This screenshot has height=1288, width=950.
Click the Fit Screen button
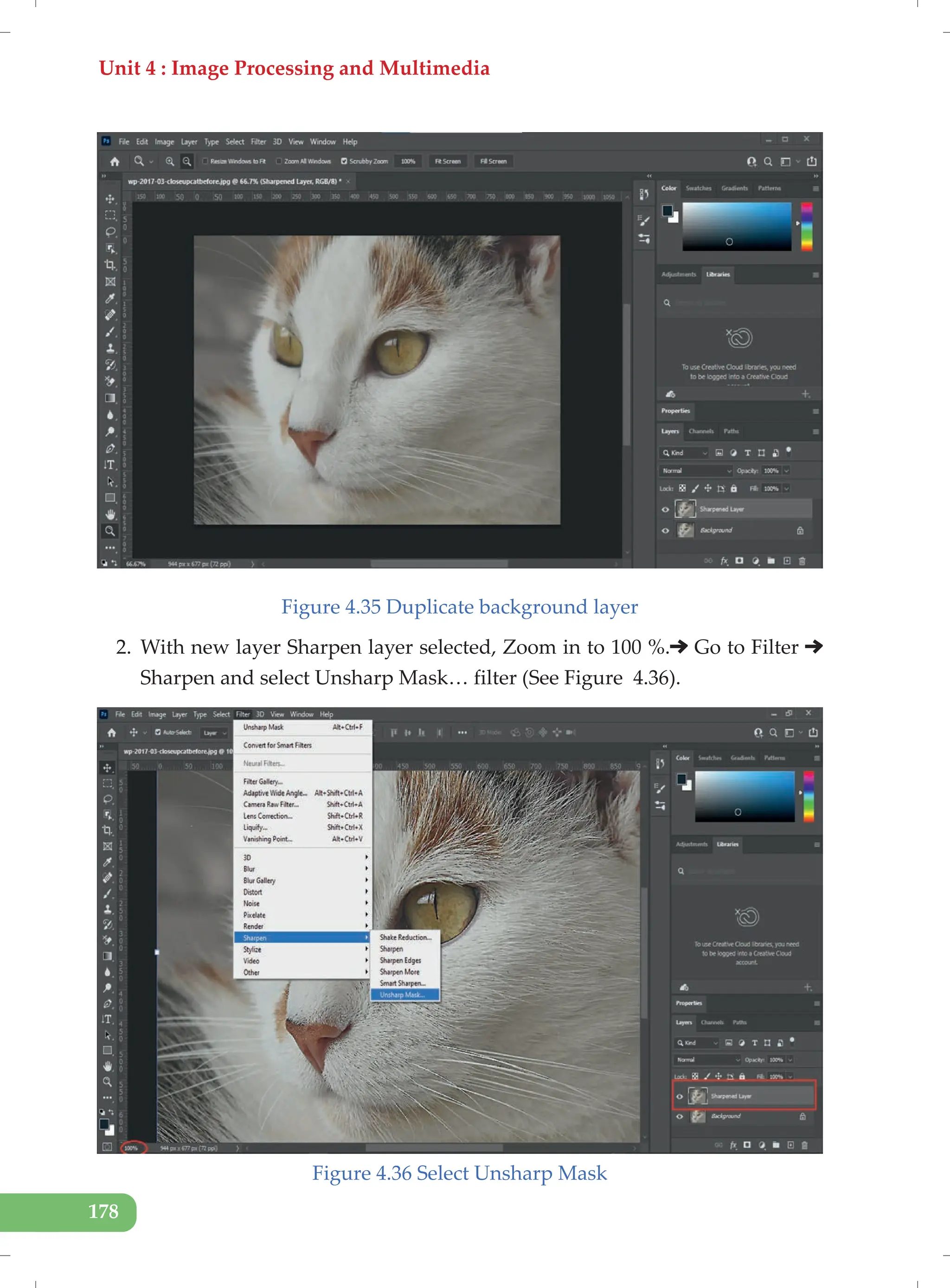pos(447,161)
